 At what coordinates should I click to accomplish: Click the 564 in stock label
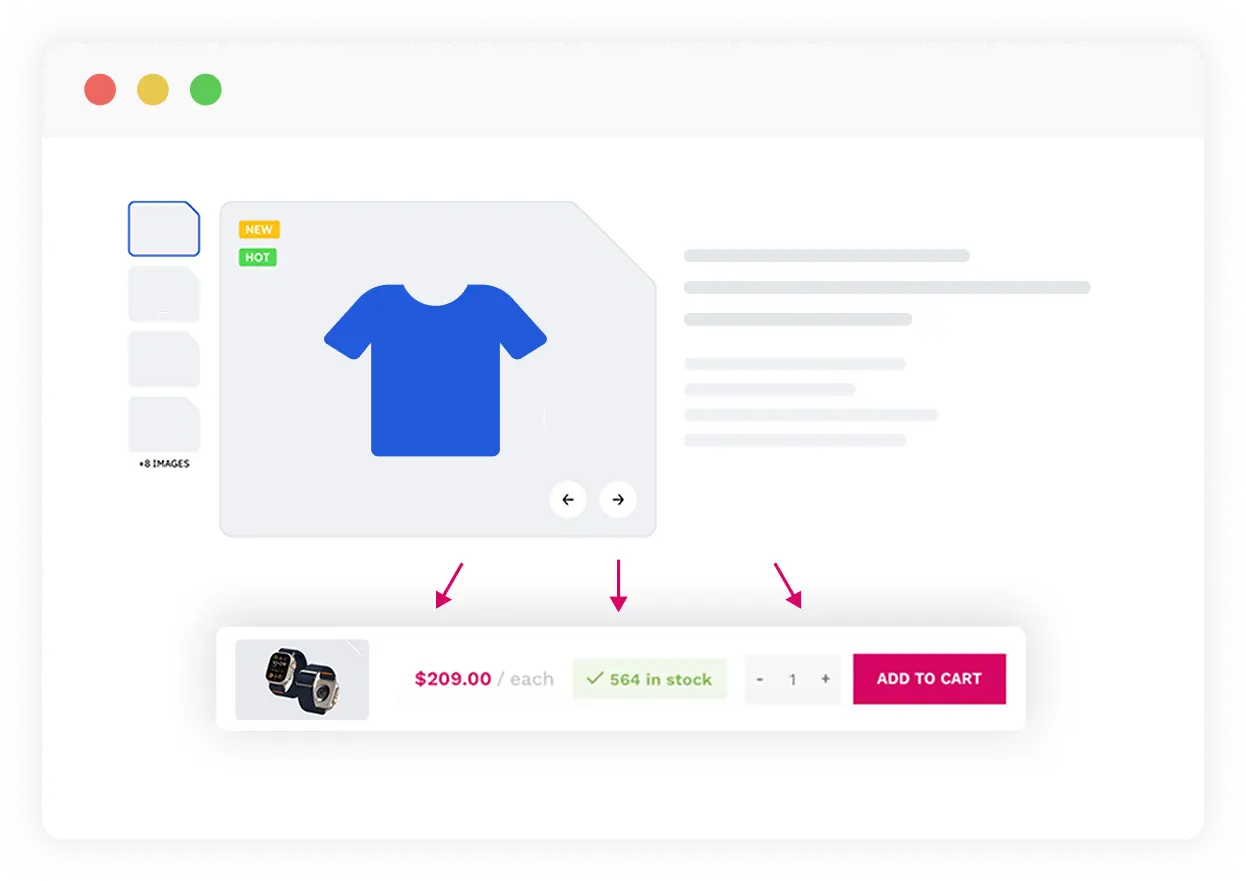pos(660,679)
